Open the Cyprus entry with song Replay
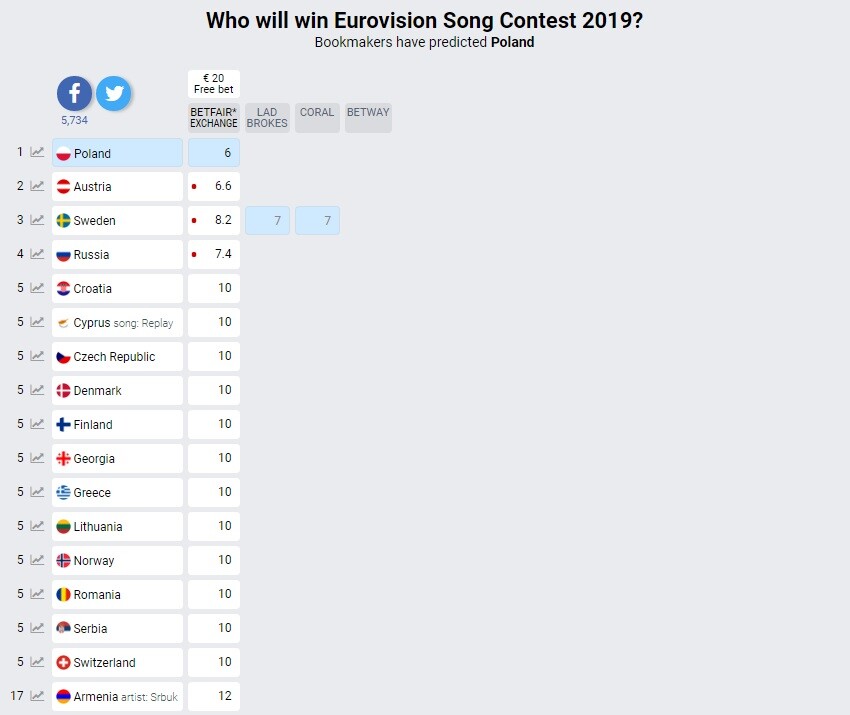 [117, 323]
